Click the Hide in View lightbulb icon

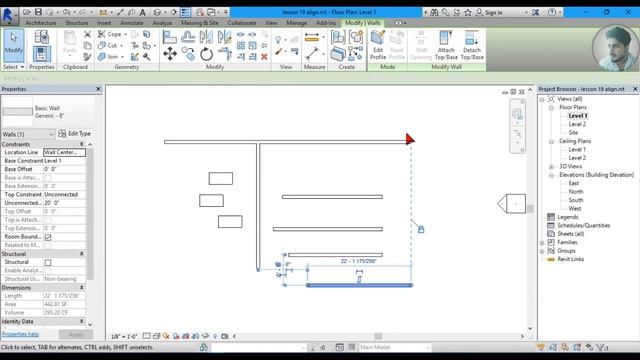tap(278, 40)
